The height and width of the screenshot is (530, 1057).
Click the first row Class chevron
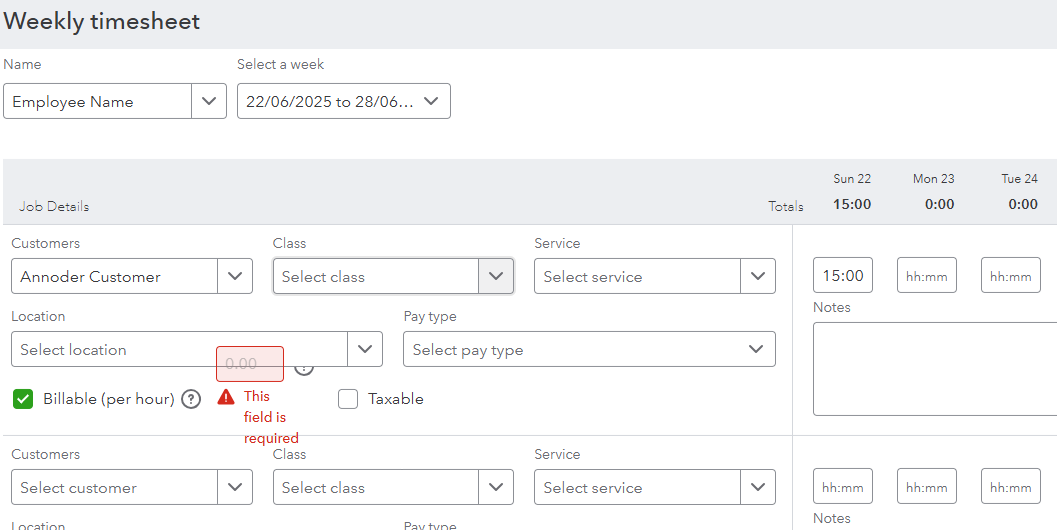[x=496, y=276]
